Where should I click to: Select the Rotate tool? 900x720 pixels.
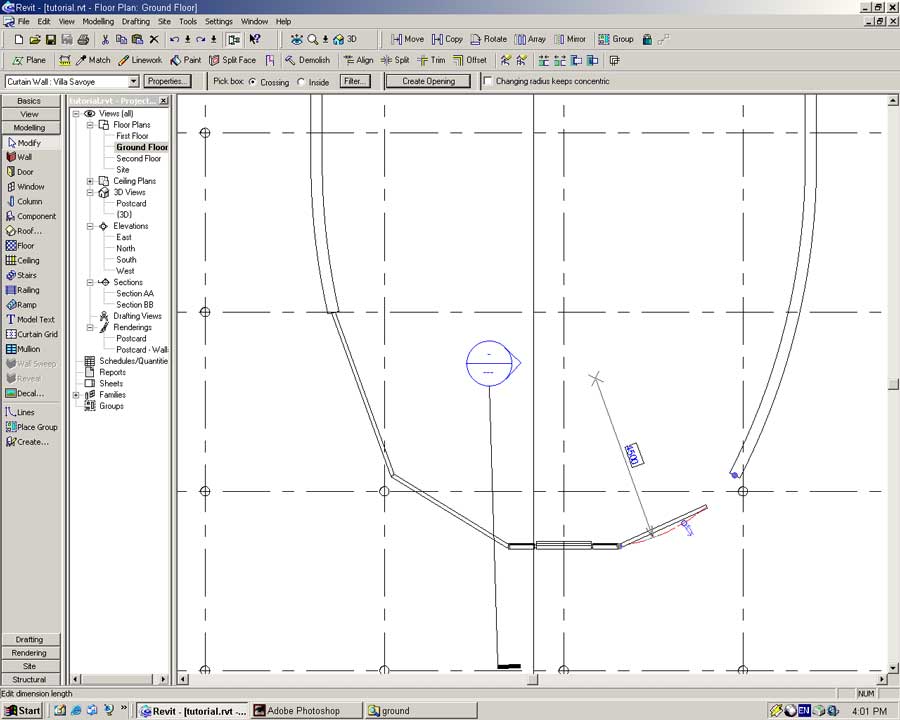(x=488, y=40)
